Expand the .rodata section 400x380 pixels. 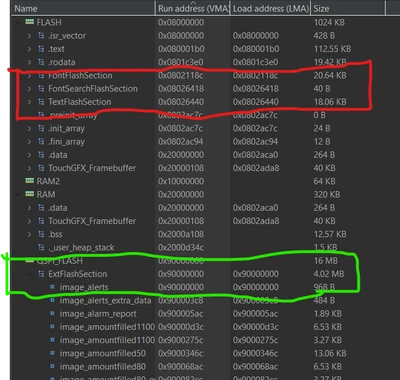pyautogui.click(x=29, y=62)
